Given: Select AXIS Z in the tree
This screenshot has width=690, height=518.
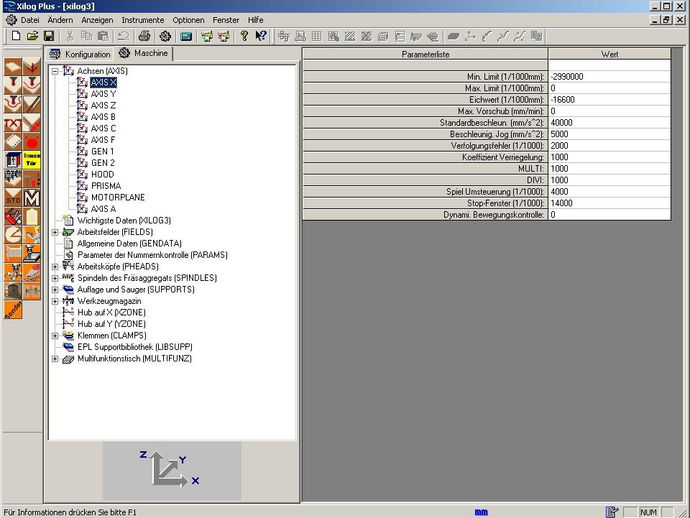Looking at the screenshot, I should tap(103, 105).
